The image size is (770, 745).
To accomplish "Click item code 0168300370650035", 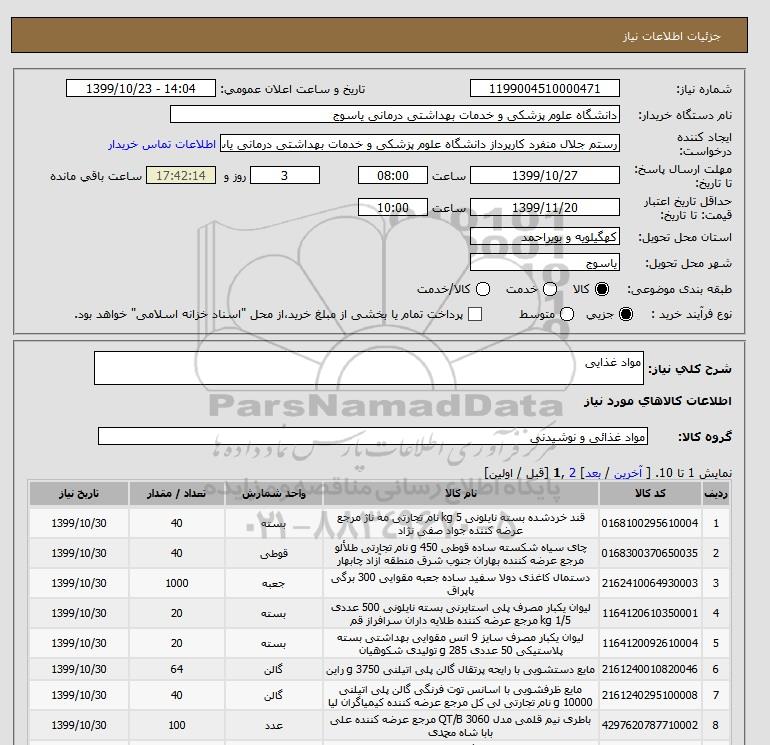I will (x=650, y=553).
